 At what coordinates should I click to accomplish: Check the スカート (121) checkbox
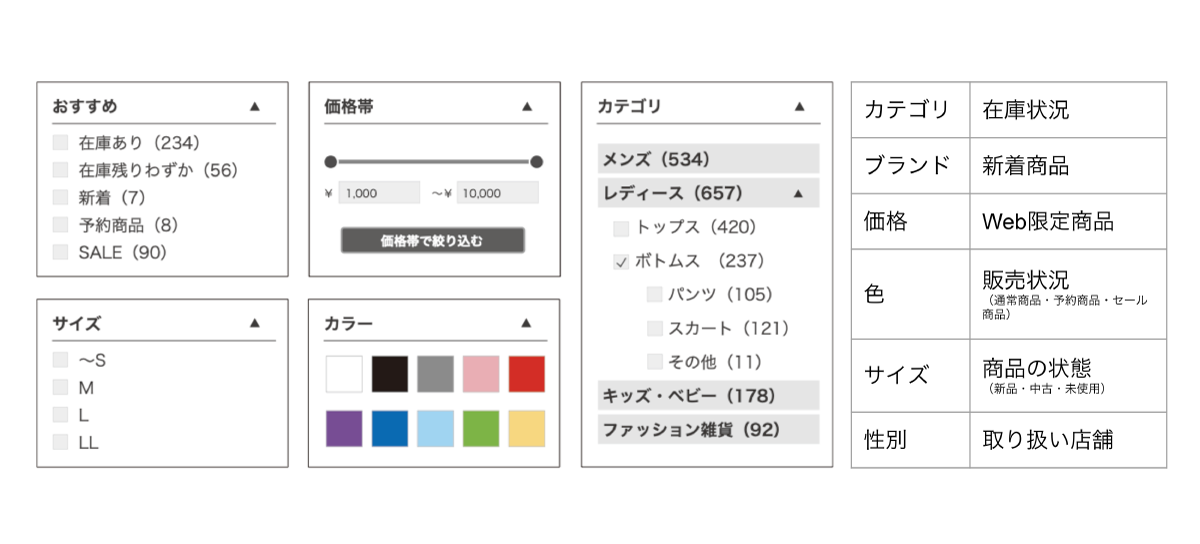pos(654,328)
